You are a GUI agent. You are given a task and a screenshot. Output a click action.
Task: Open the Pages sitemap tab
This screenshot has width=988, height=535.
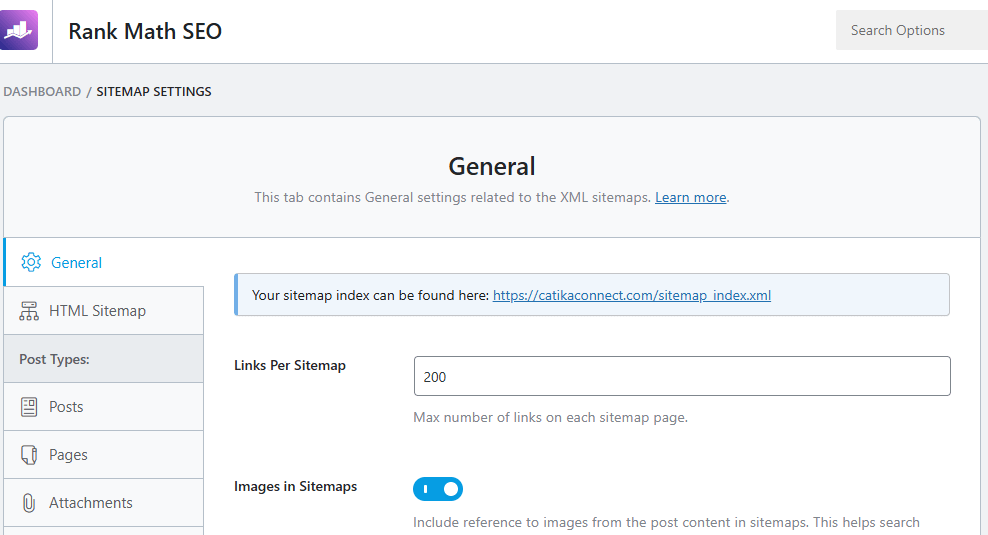point(68,455)
